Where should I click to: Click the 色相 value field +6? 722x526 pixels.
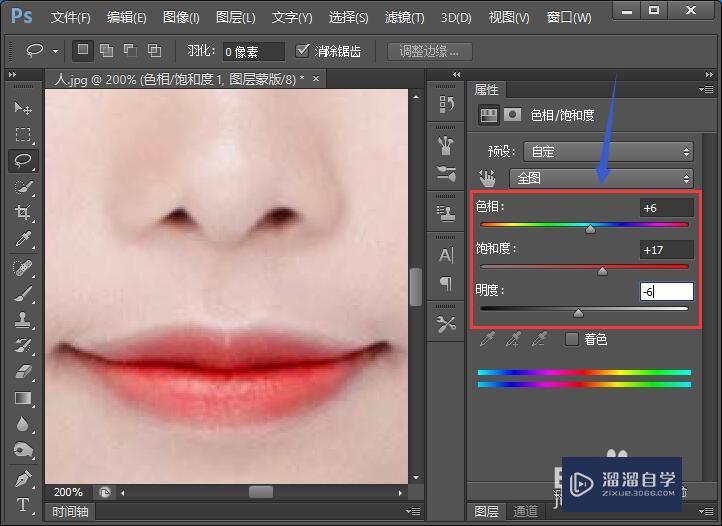[666, 208]
